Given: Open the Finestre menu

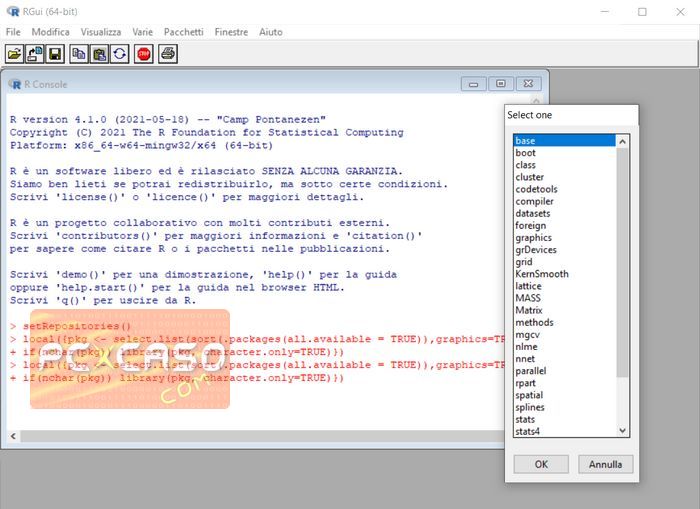Looking at the screenshot, I should 231,32.
